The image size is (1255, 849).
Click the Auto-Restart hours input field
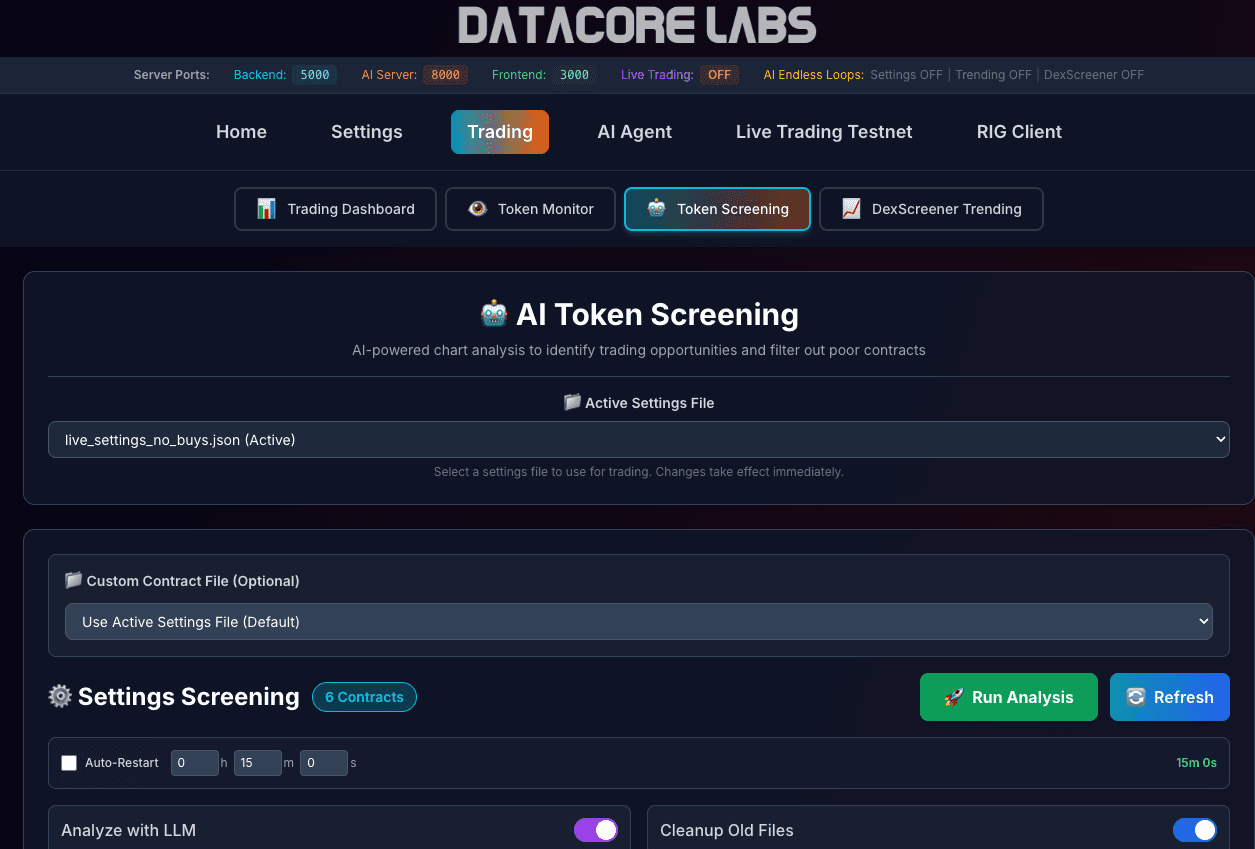pos(194,763)
